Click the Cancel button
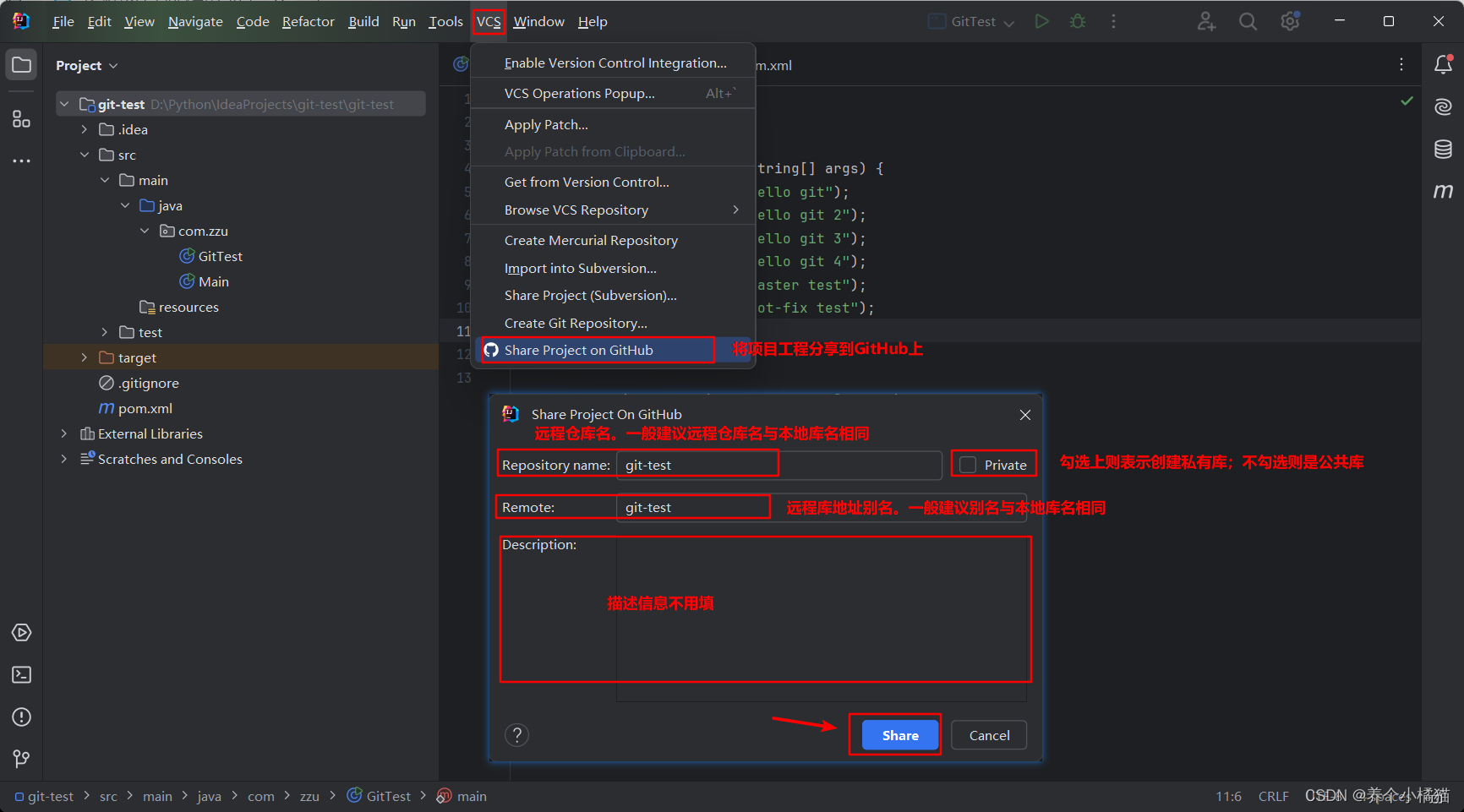 [x=989, y=735]
